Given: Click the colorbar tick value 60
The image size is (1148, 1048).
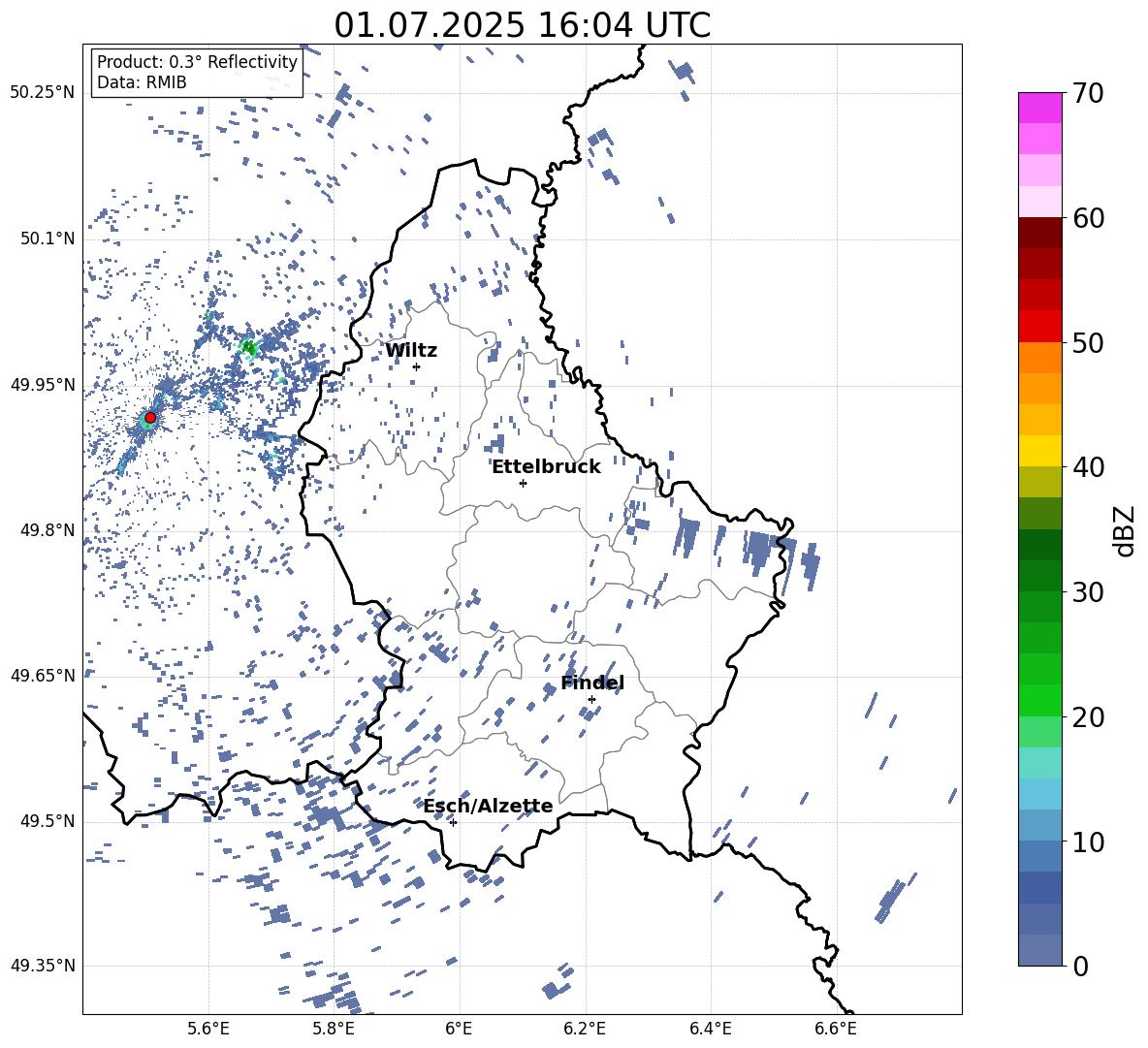Looking at the screenshot, I should click(1089, 218).
